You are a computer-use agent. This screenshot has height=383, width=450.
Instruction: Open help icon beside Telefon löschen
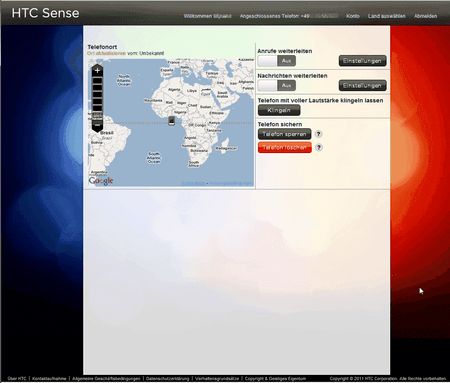pyautogui.click(x=319, y=147)
